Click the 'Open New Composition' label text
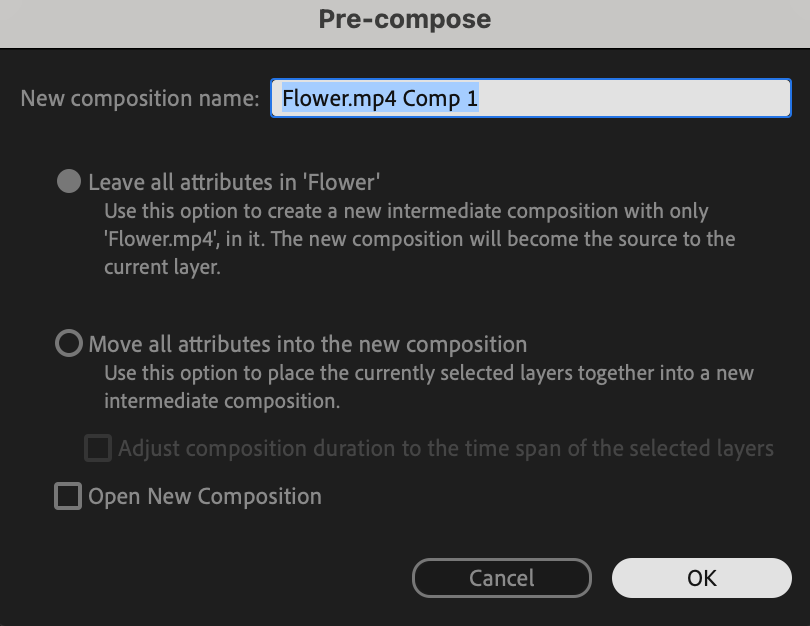The height and width of the screenshot is (626, 810). click(205, 496)
